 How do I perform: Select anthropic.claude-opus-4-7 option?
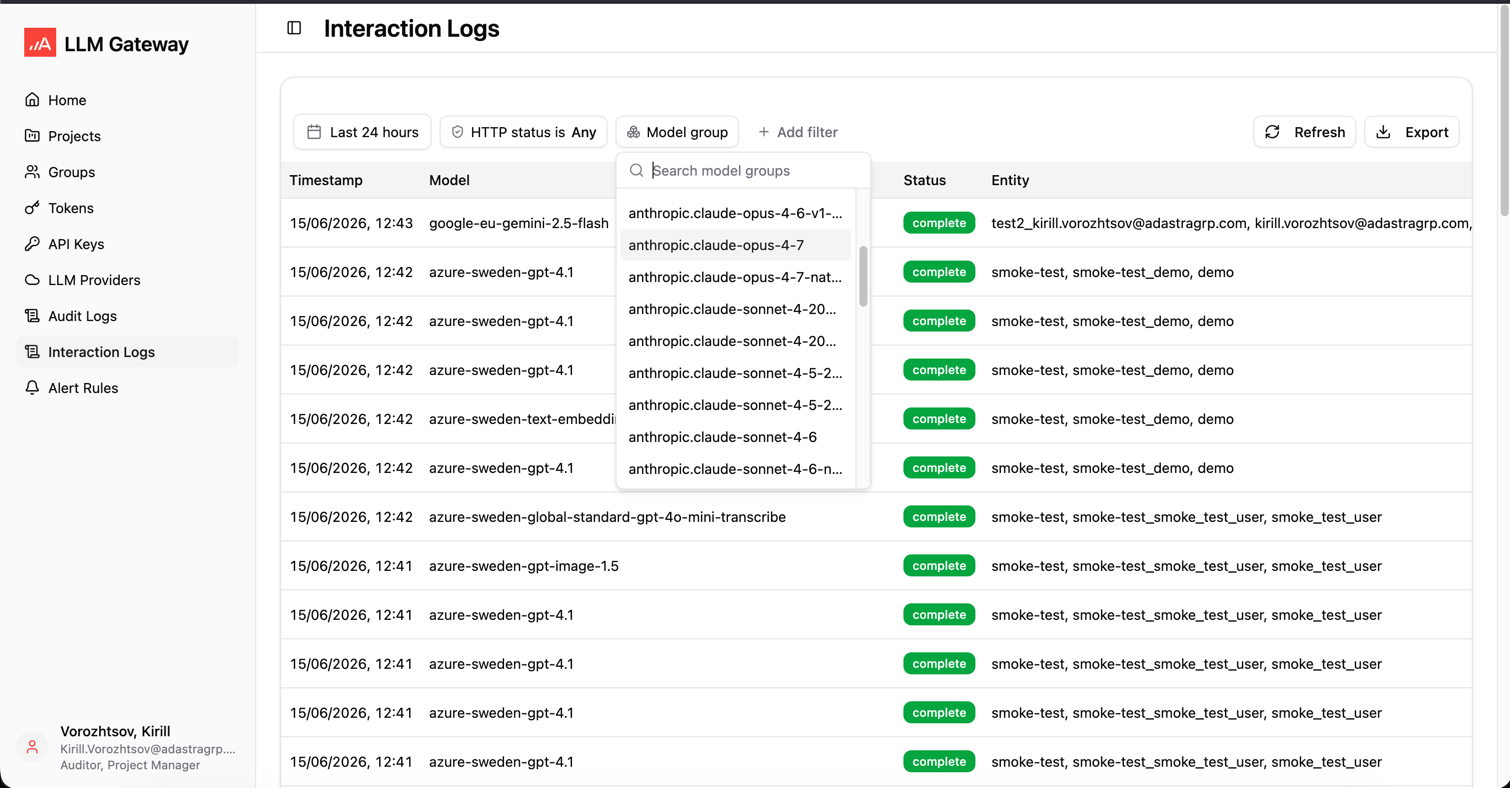(736, 245)
